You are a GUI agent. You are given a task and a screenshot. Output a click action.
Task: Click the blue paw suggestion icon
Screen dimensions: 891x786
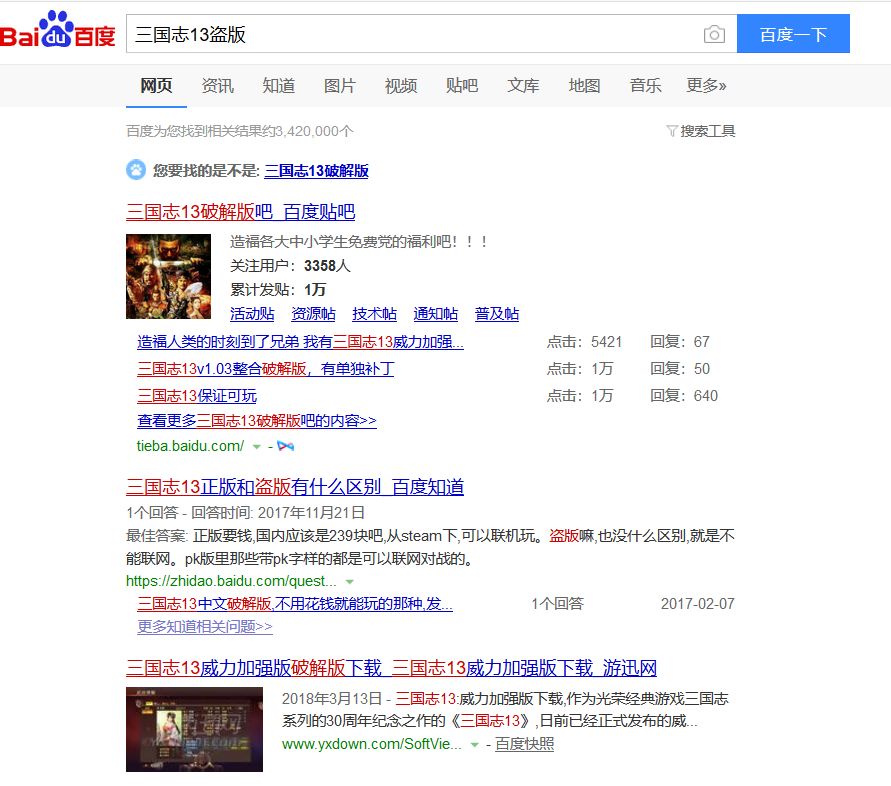136,170
